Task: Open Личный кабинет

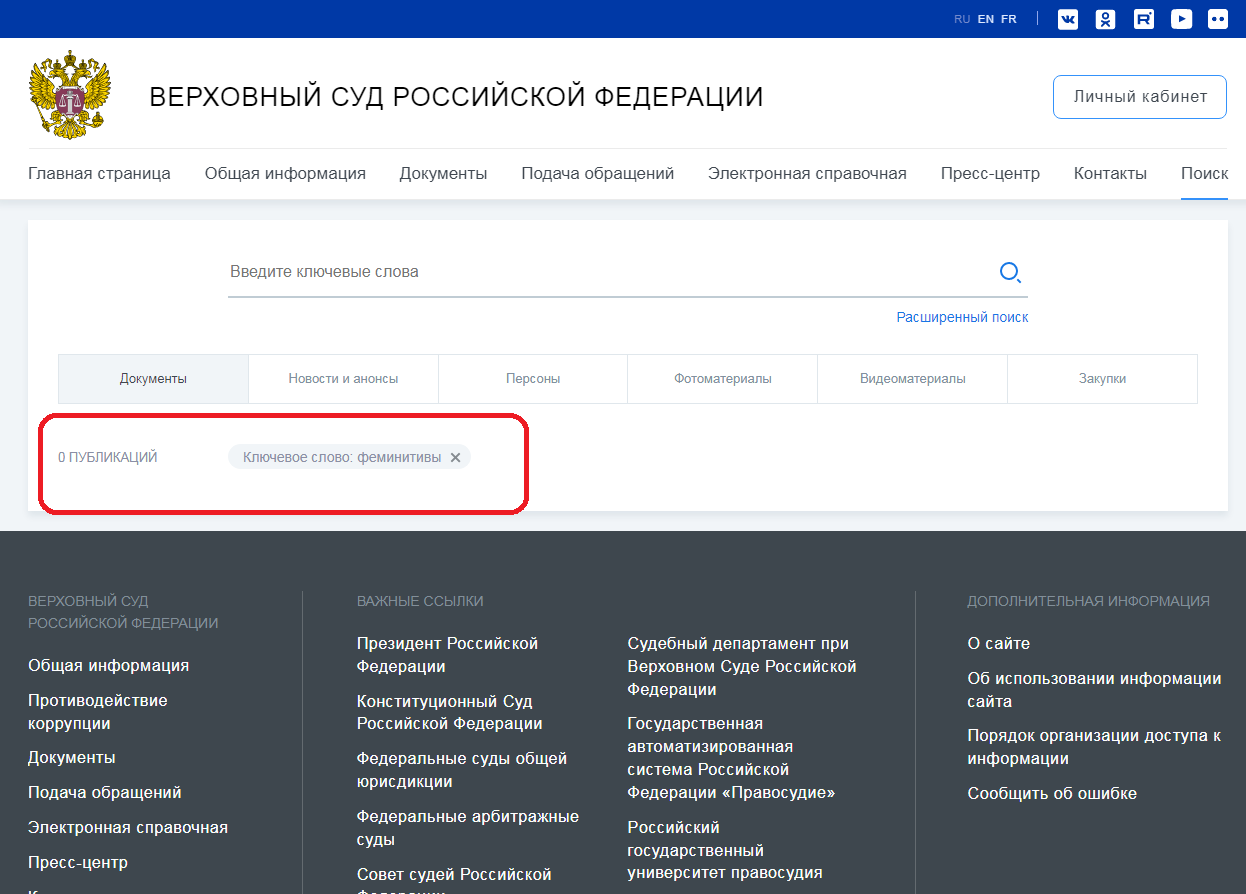Action: [1140, 97]
